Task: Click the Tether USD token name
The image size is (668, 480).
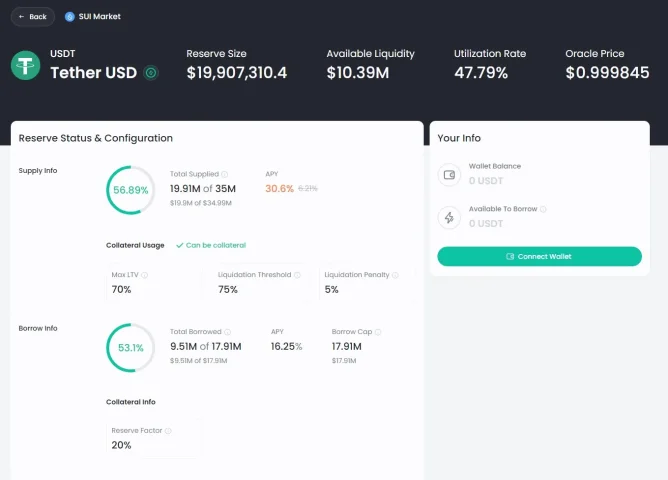Action: [x=93, y=73]
